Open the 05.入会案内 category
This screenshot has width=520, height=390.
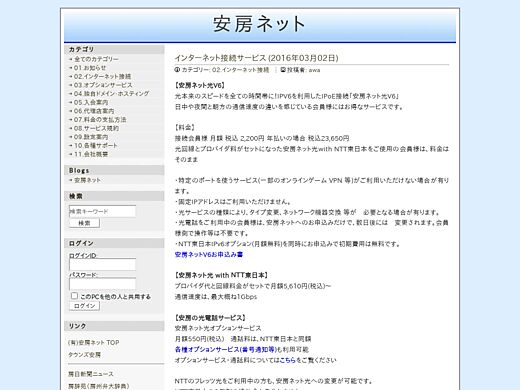91,102
